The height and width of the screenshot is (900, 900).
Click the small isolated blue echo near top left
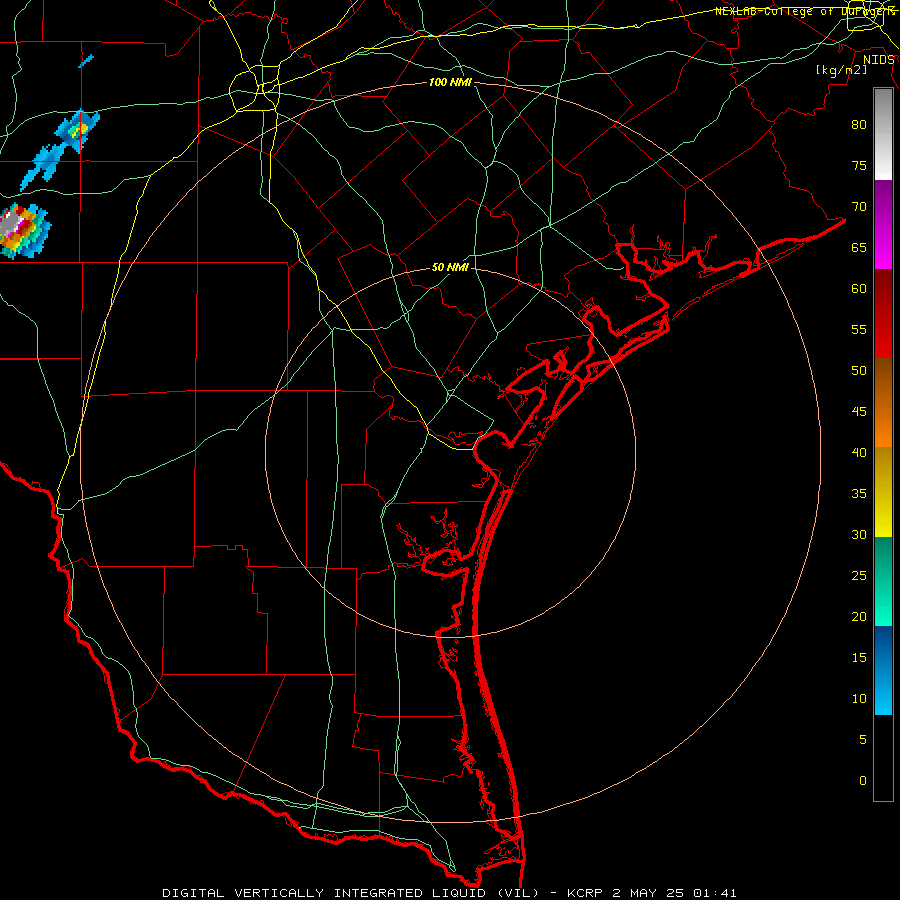click(x=86, y=61)
